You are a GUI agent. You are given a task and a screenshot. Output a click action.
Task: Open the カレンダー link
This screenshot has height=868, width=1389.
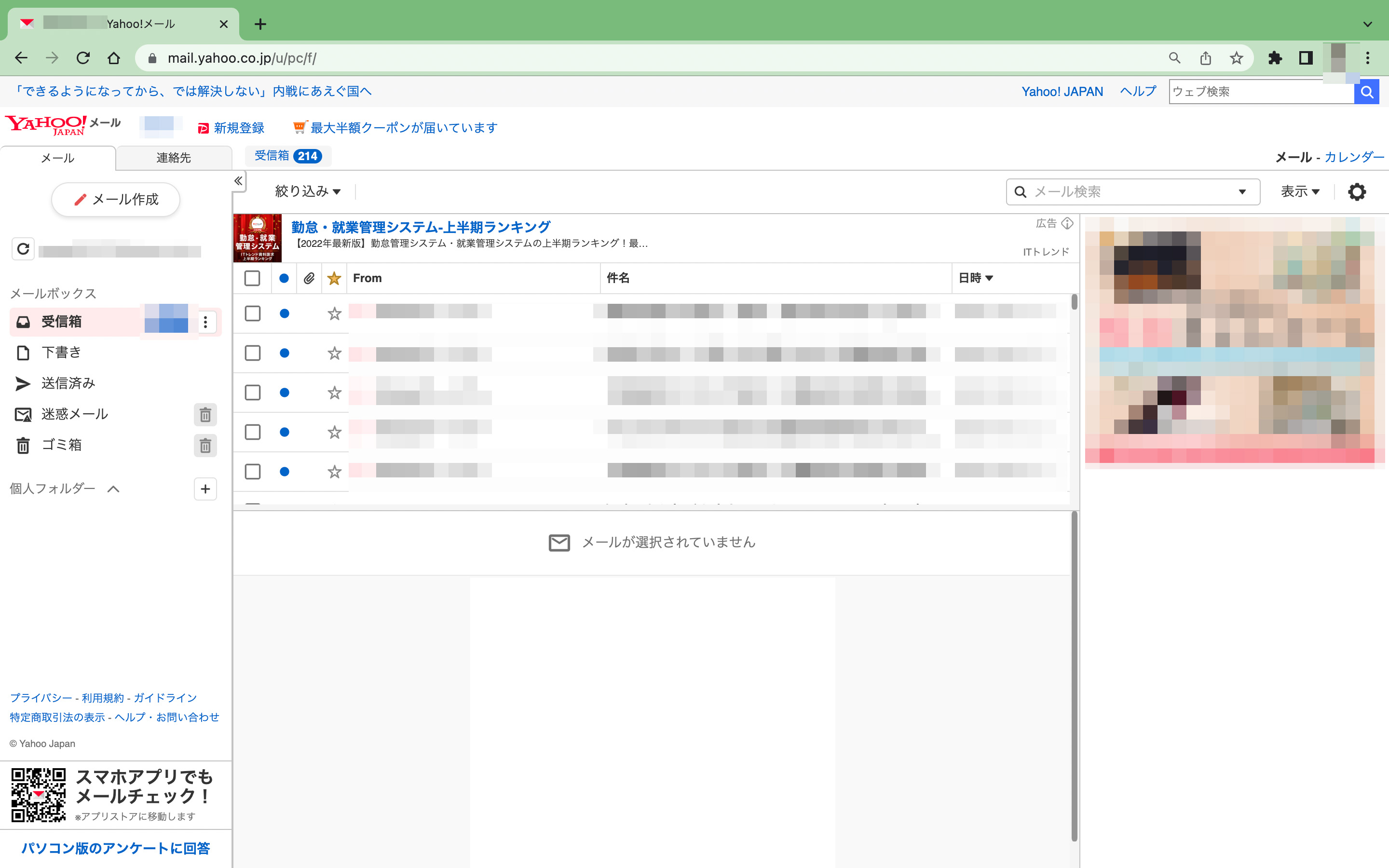click(x=1355, y=157)
